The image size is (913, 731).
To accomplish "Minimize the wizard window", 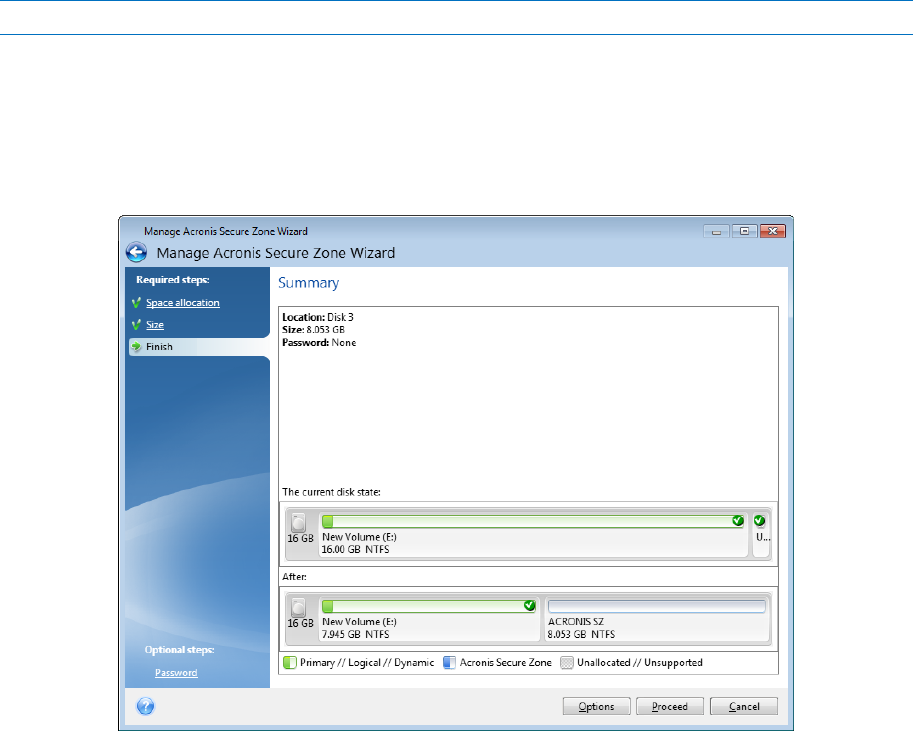I will [x=716, y=231].
